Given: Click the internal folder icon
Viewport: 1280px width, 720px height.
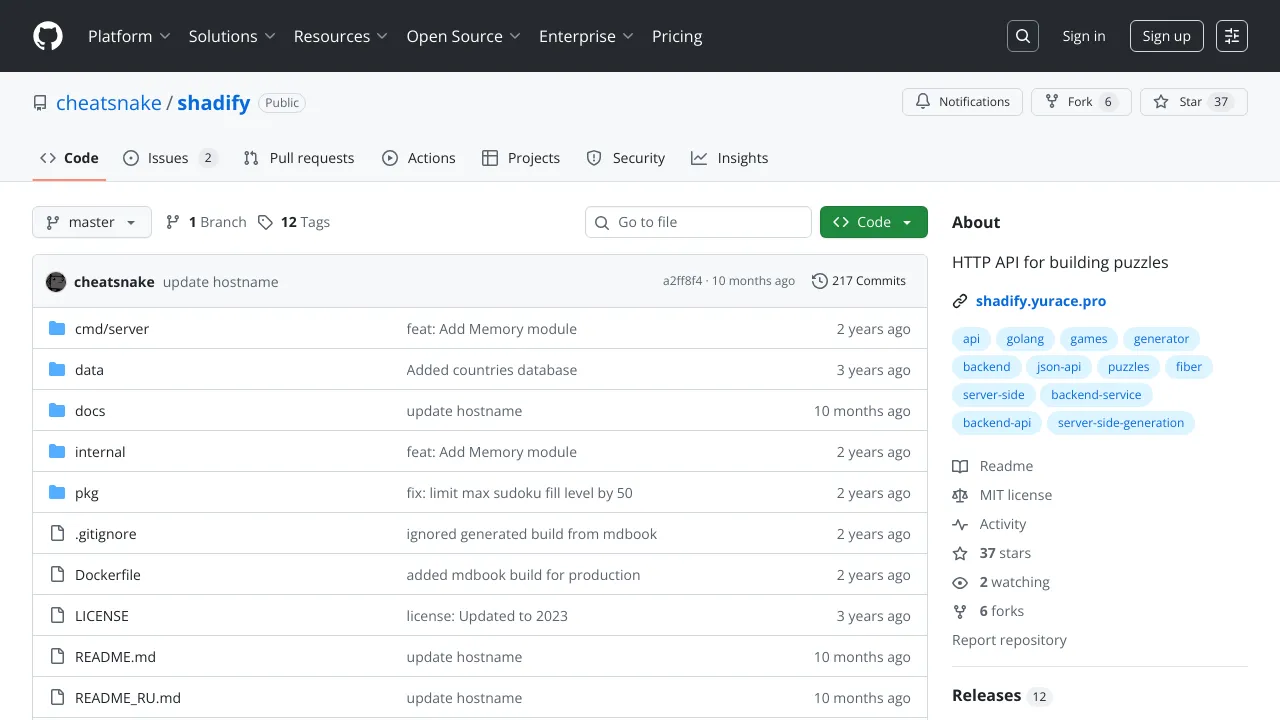Looking at the screenshot, I should [x=57, y=451].
